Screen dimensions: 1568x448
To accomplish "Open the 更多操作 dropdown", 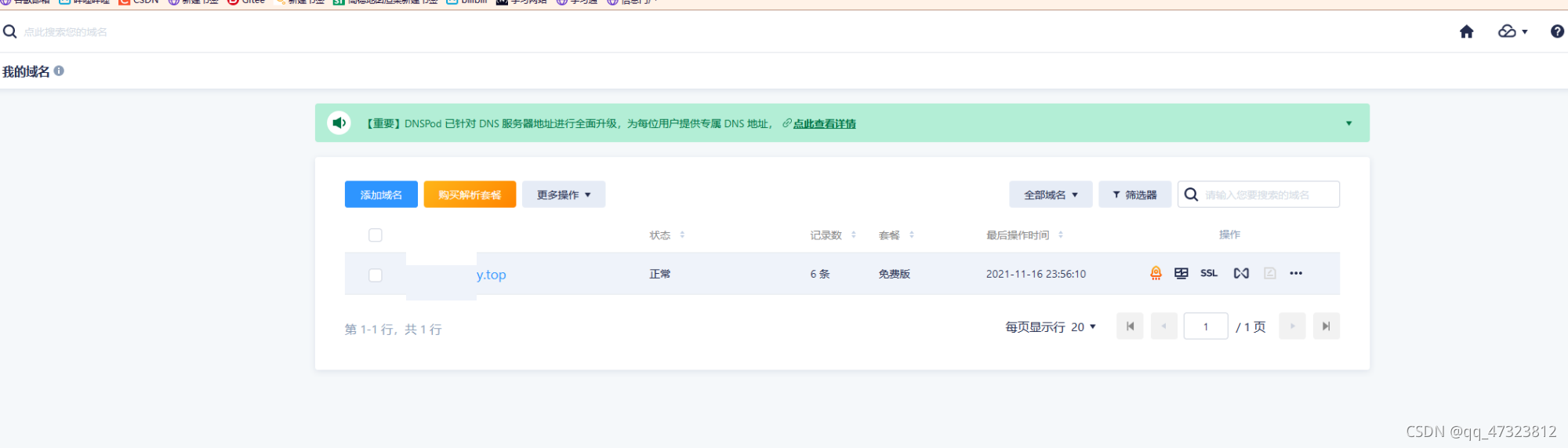I will 564,195.
